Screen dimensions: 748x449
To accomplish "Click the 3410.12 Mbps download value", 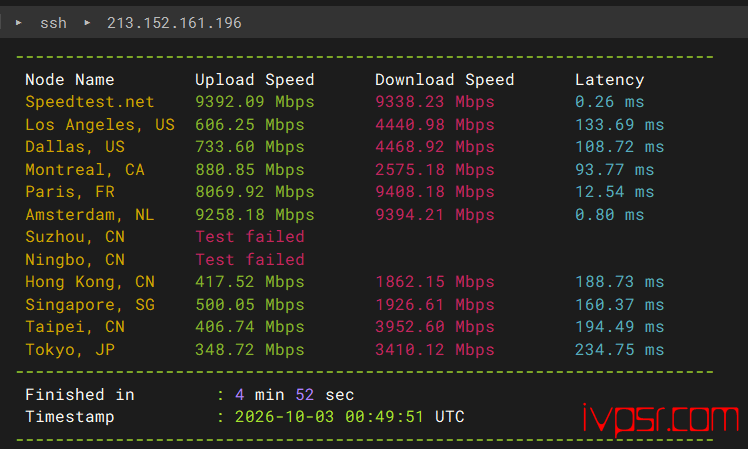I will tap(435, 350).
